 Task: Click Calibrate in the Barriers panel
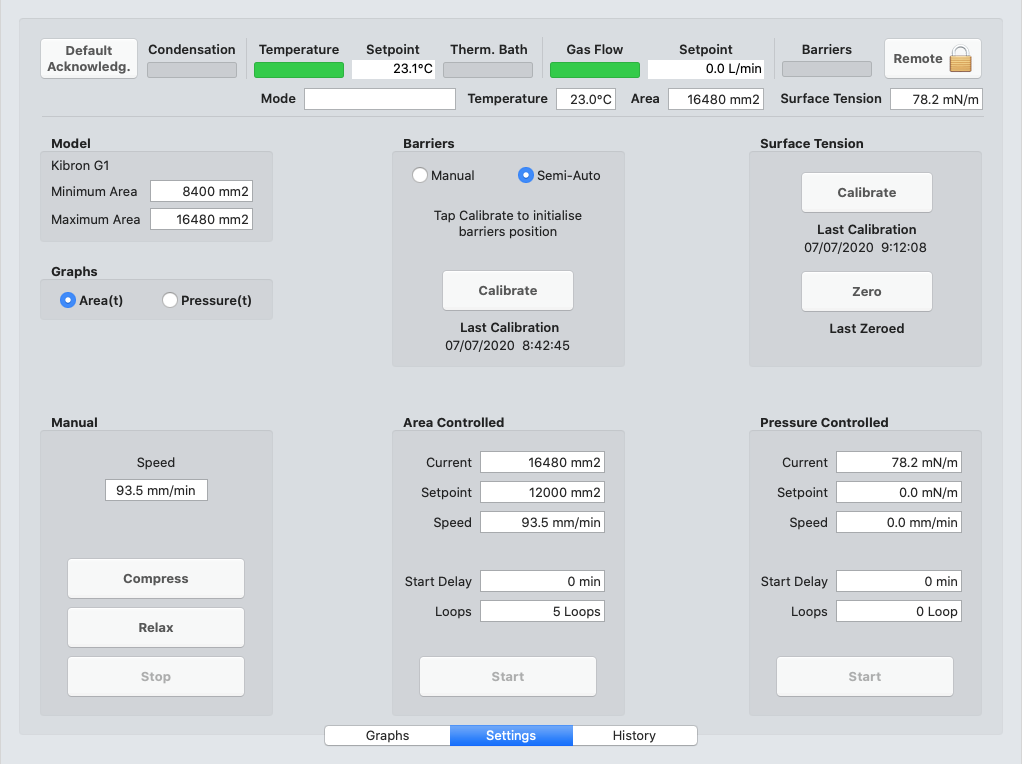click(x=508, y=291)
